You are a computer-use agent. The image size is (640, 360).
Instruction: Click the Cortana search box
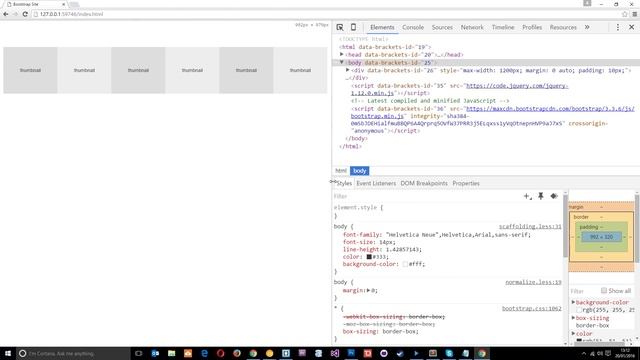click(x=73, y=353)
